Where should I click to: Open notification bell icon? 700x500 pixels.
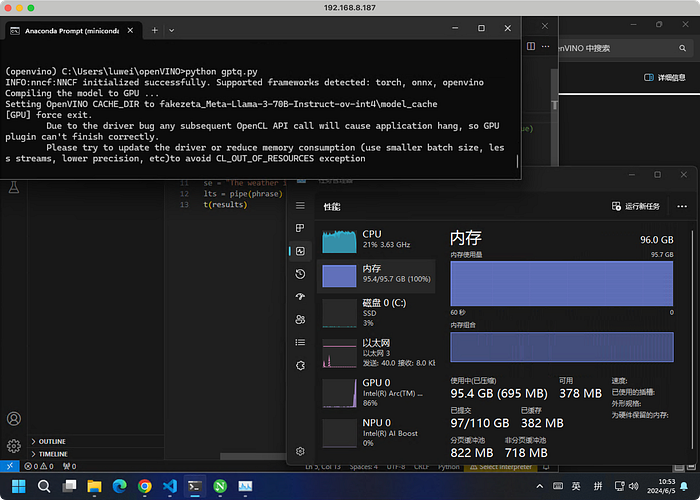point(684,486)
